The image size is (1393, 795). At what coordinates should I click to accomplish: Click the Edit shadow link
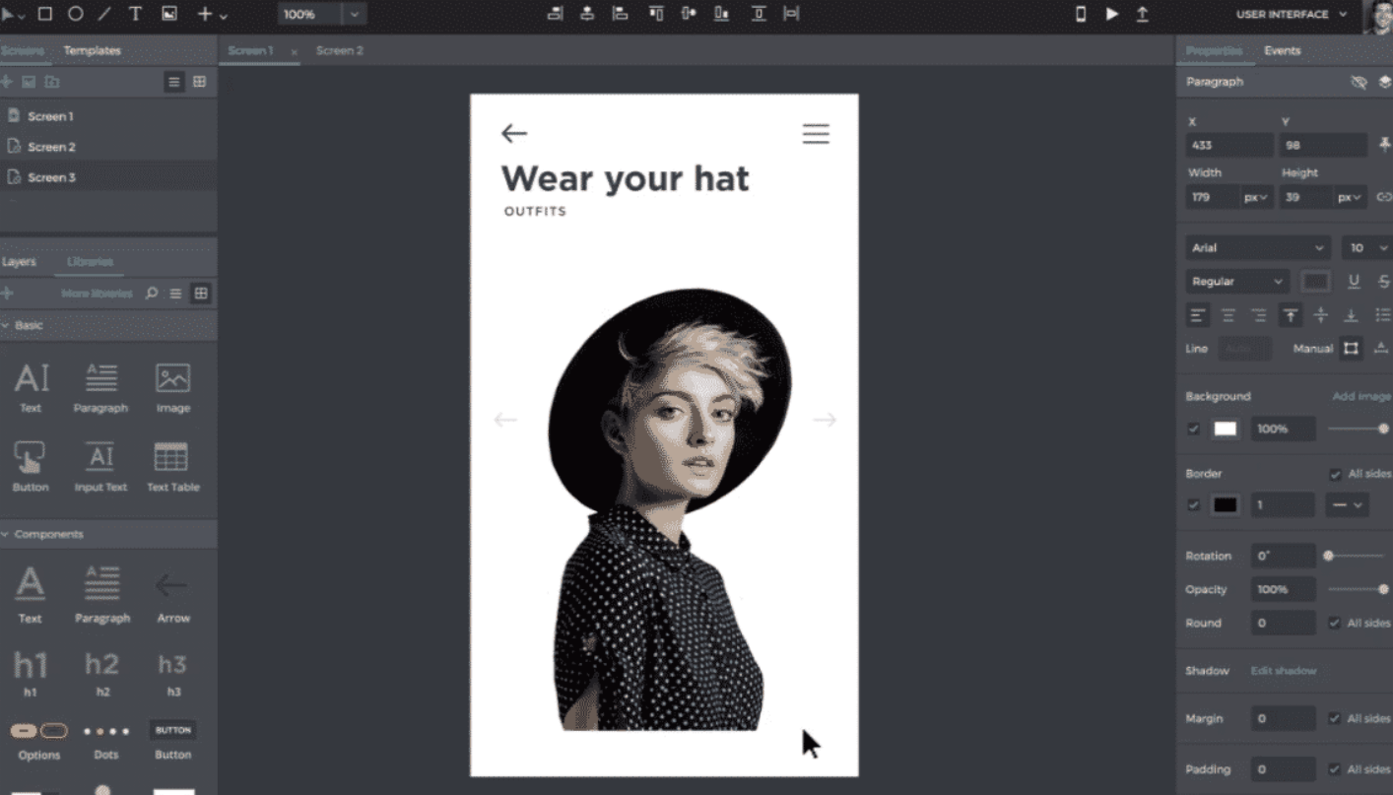click(x=1283, y=671)
